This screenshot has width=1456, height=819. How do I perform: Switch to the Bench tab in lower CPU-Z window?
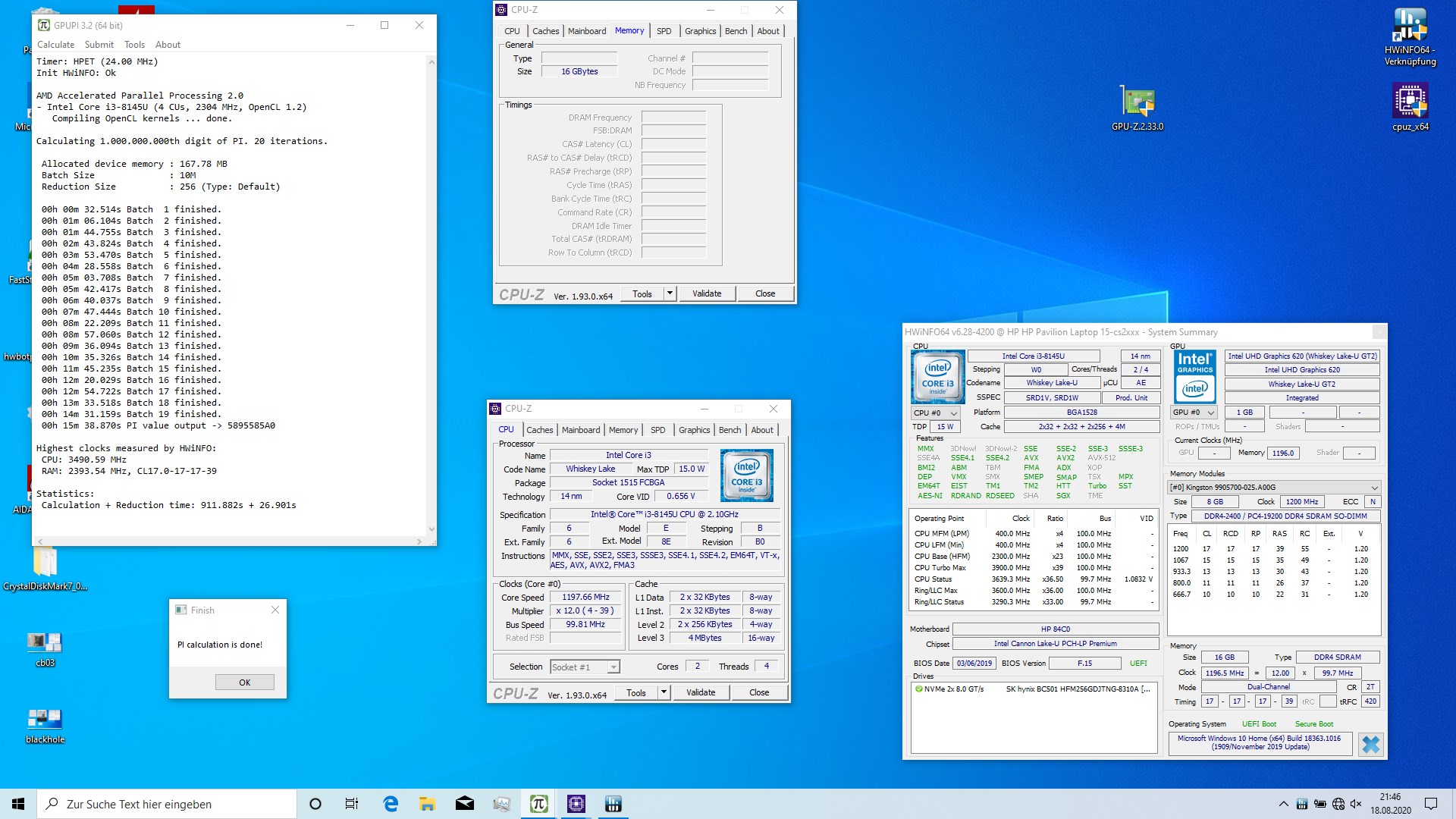point(730,430)
